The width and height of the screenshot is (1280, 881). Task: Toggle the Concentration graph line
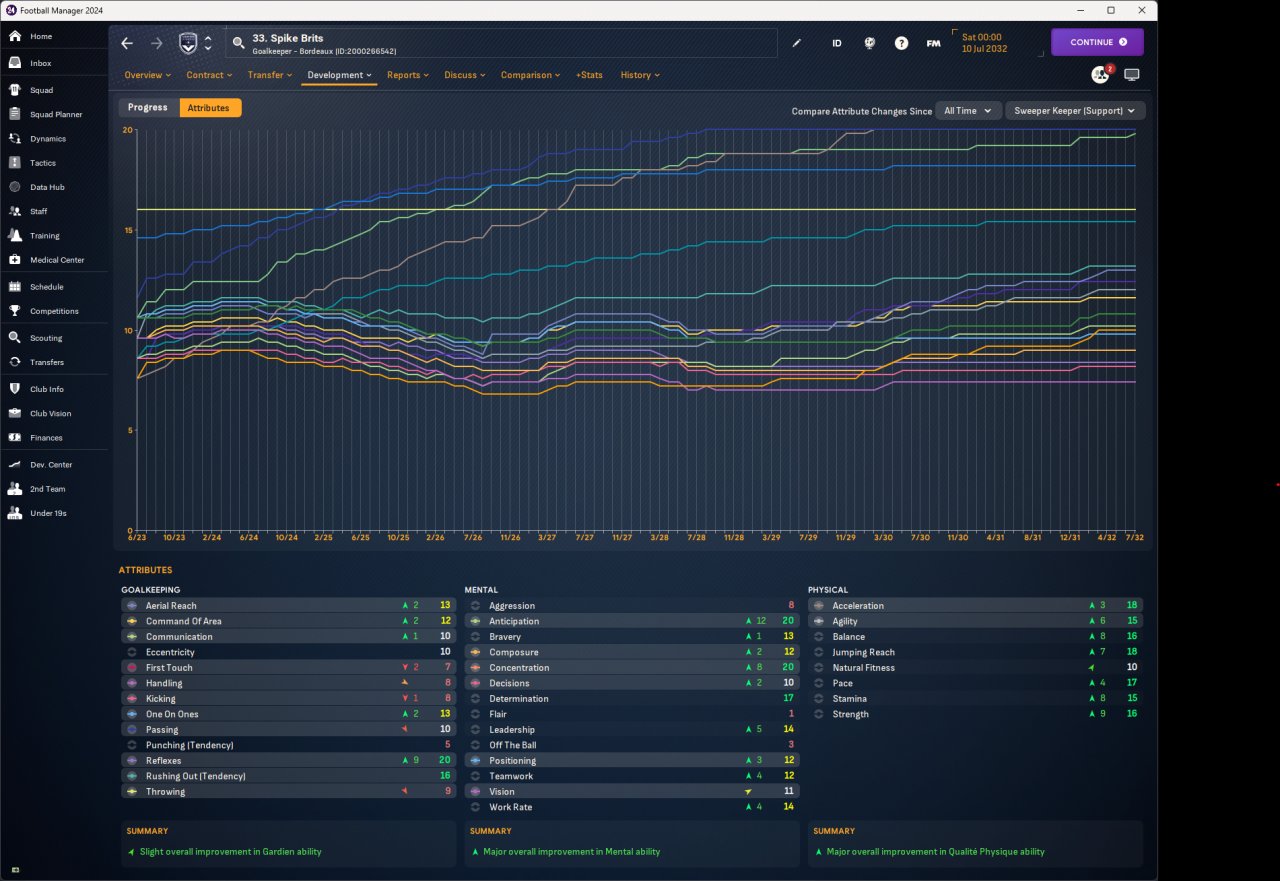475,668
